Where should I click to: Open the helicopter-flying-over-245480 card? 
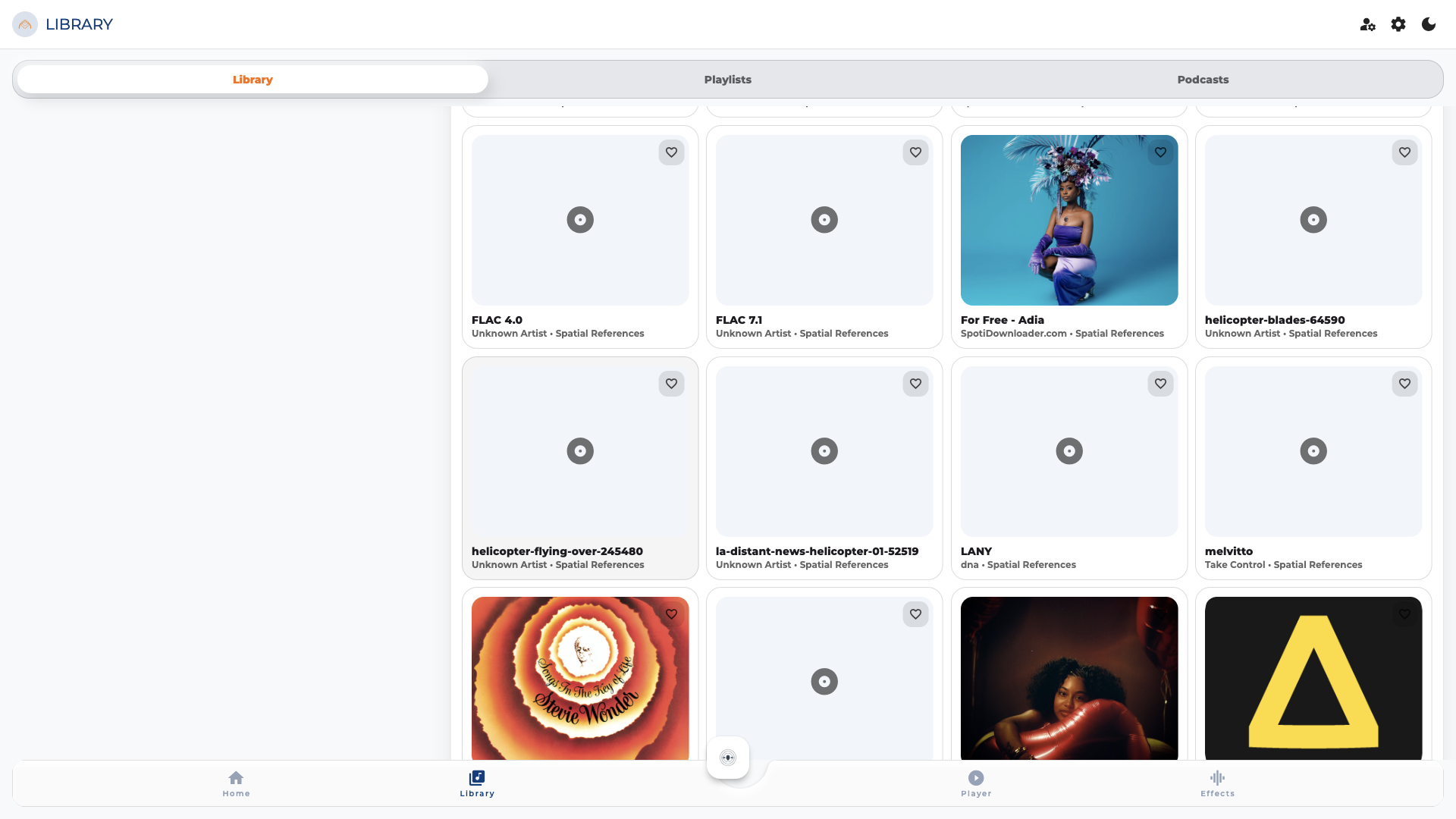pos(580,468)
